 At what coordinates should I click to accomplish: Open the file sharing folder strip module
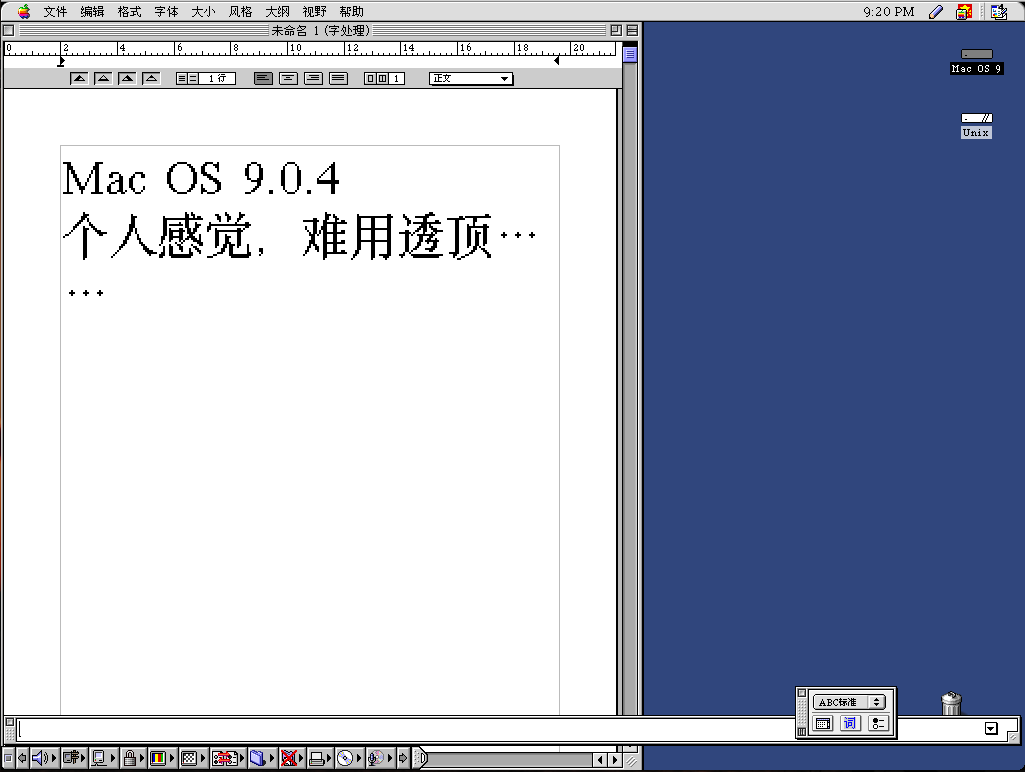click(x=261, y=758)
